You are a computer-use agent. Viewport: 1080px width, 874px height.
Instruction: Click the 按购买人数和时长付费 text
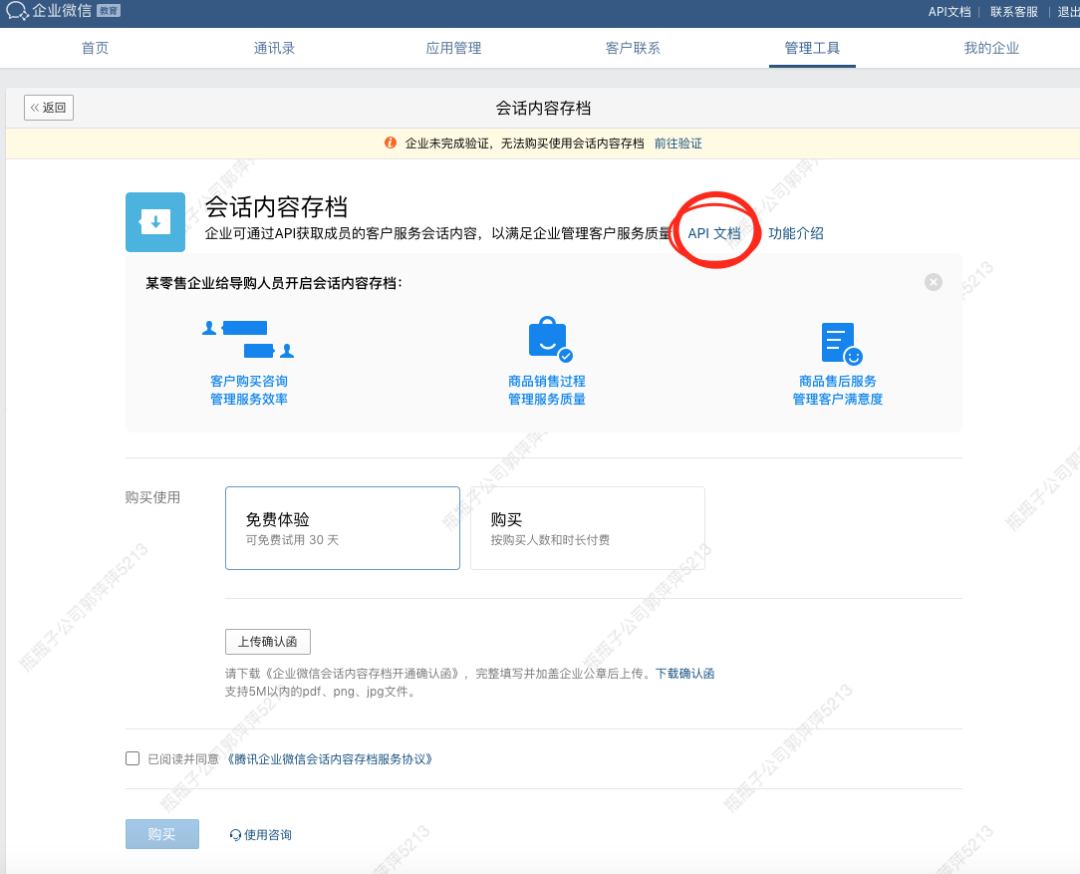point(550,540)
